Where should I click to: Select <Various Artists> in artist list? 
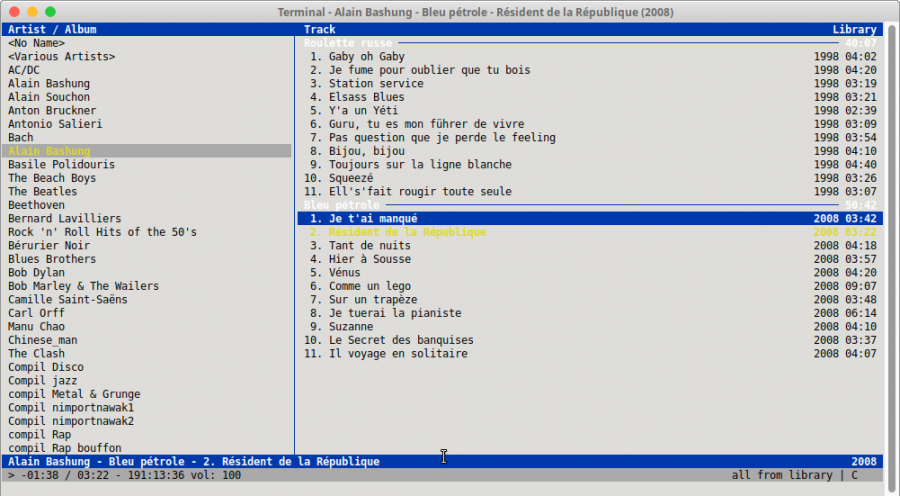tap(61, 57)
